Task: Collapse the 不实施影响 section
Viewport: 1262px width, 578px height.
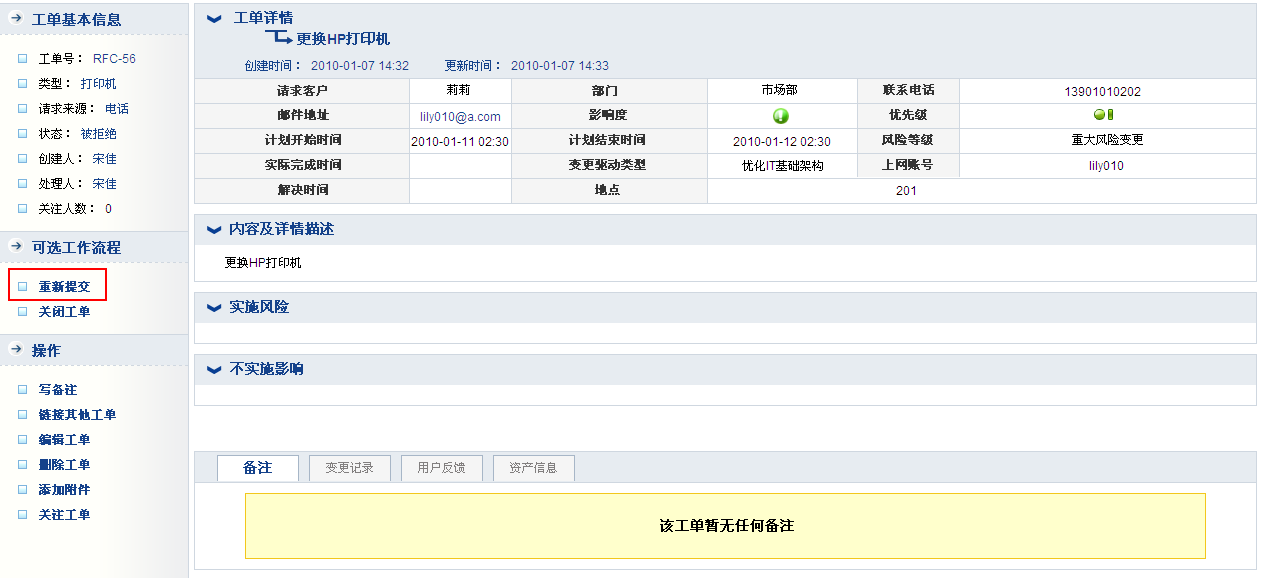Action: pyautogui.click(x=214, y=370)
